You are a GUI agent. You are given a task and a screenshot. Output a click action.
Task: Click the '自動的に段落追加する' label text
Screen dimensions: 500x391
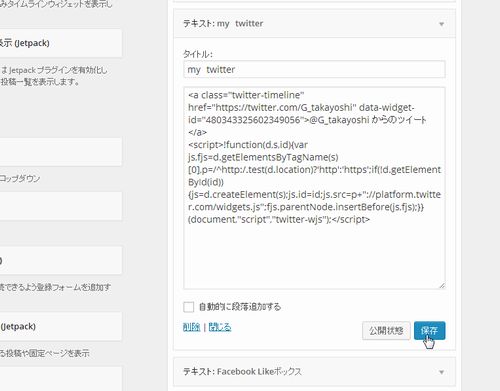240,307
